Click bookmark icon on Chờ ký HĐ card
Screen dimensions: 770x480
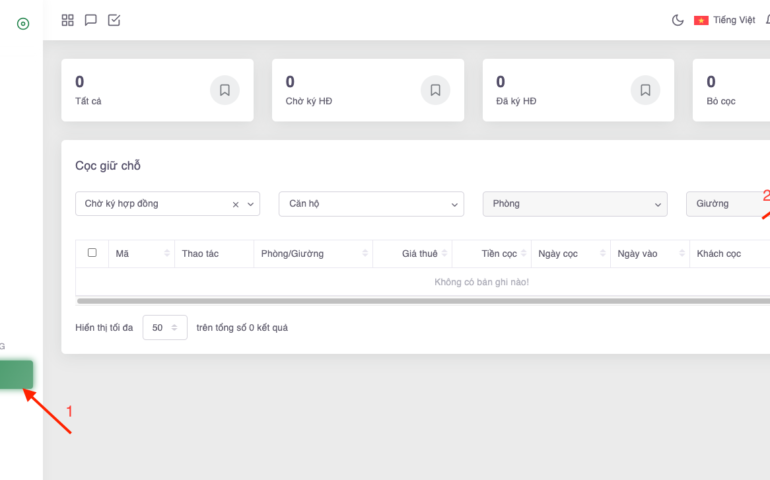435,90
